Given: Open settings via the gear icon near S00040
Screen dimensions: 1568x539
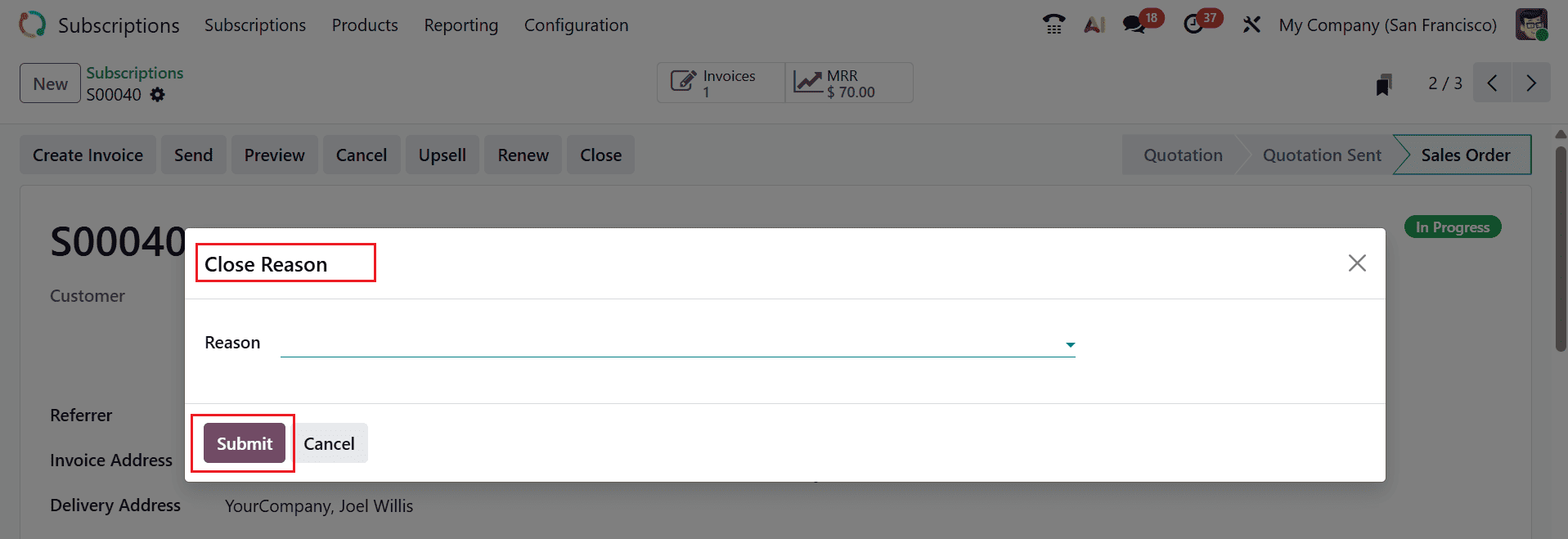Looking at the screenshot, I should (157, 95).
